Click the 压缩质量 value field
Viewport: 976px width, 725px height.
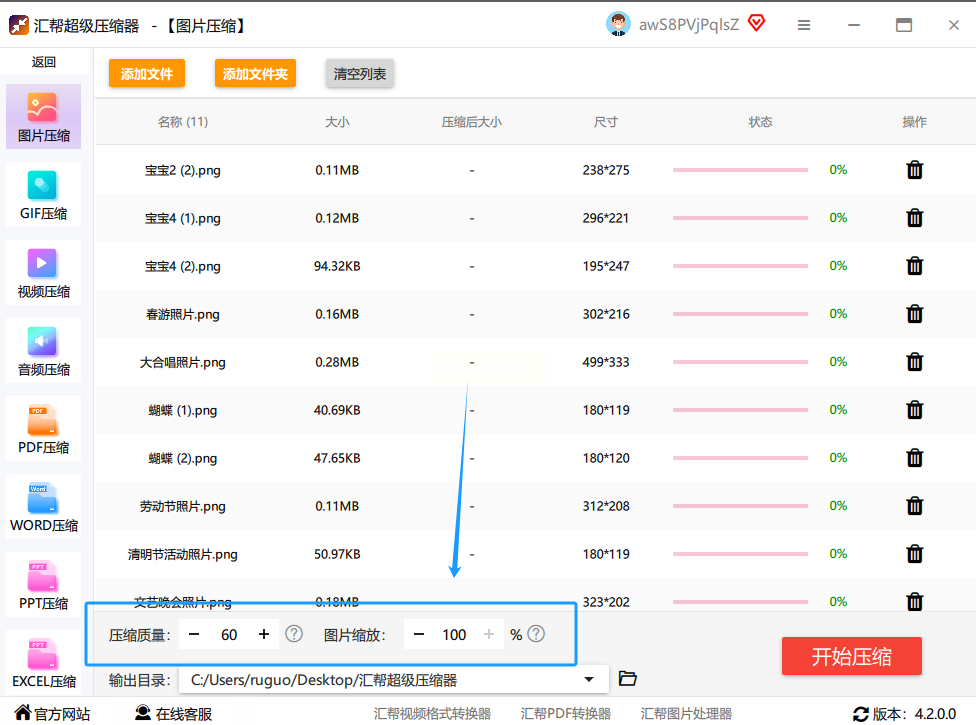229,634
